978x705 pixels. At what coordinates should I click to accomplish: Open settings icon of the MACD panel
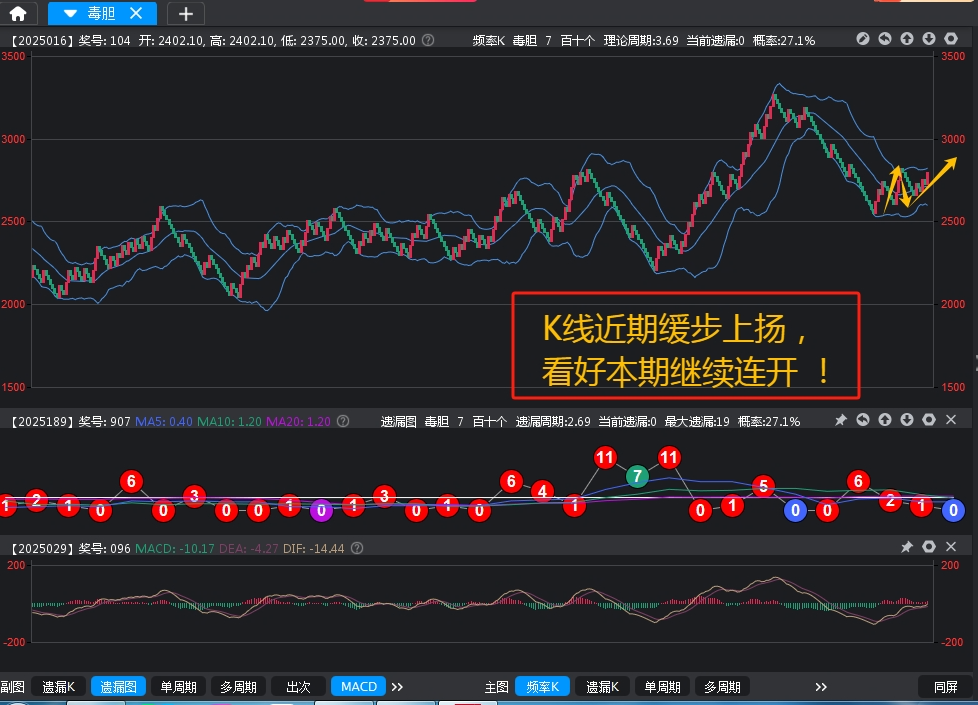point(929,548)
